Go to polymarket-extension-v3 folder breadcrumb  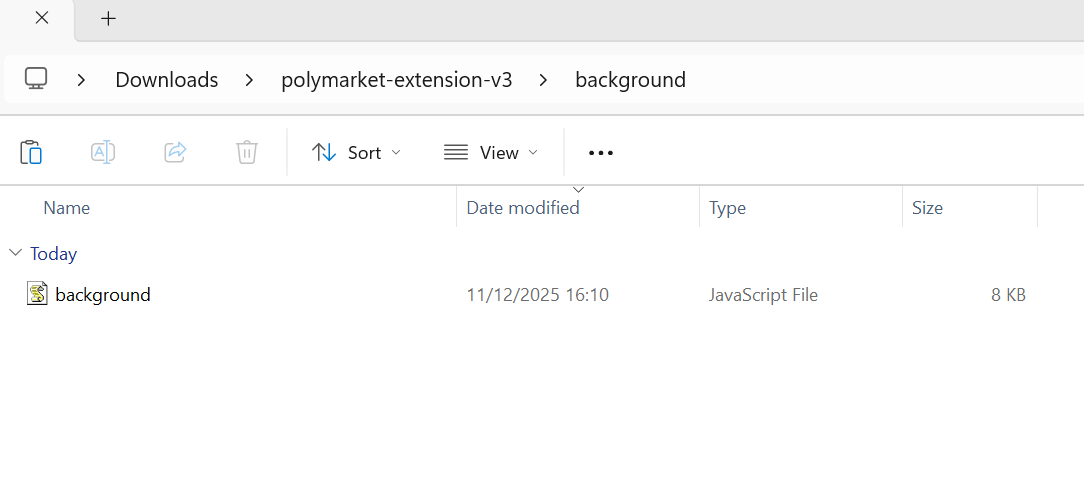point(396,80)
